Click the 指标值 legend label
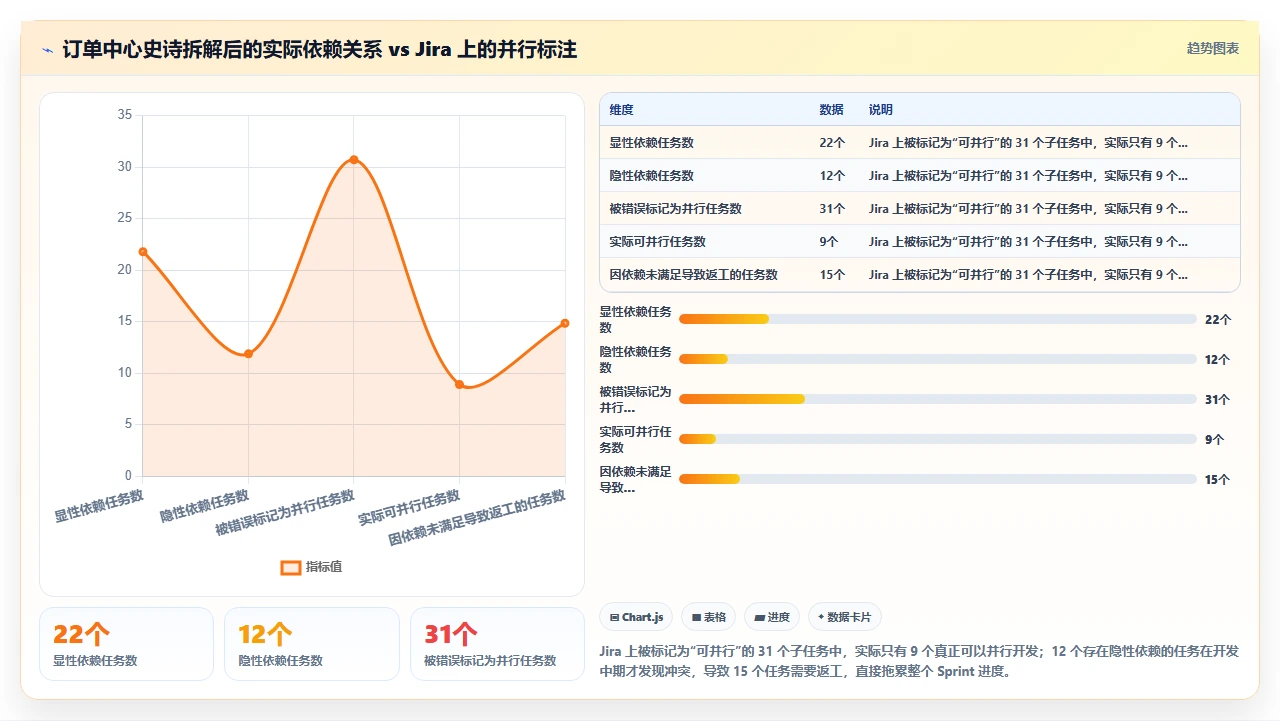This screenshot has height=721, width=1280. pyautogui.click(x=324, y=567)
